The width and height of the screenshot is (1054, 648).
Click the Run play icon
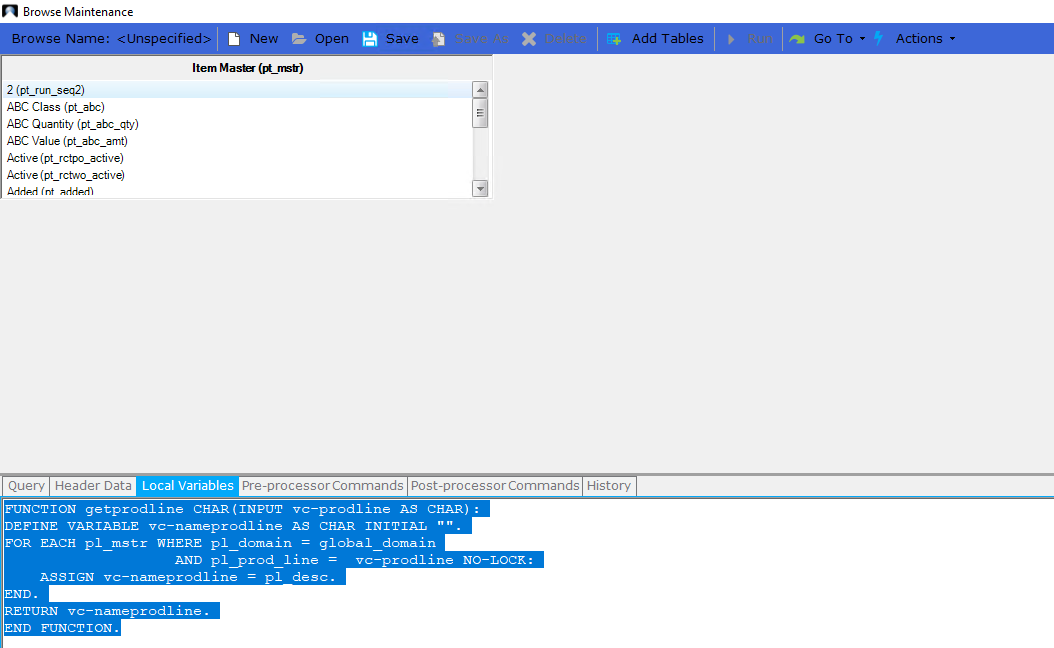733,38
